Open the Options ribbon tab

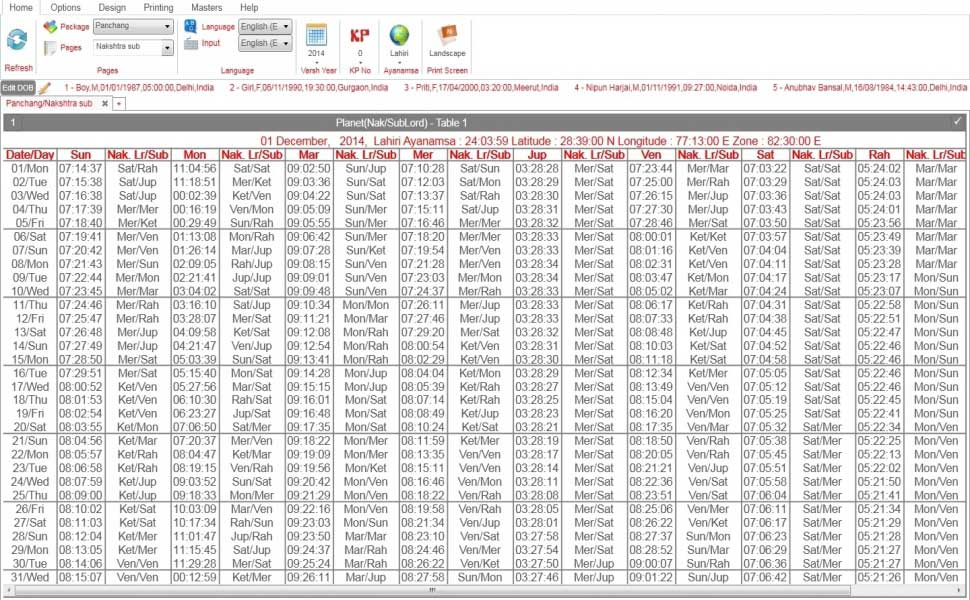(66, 7)
